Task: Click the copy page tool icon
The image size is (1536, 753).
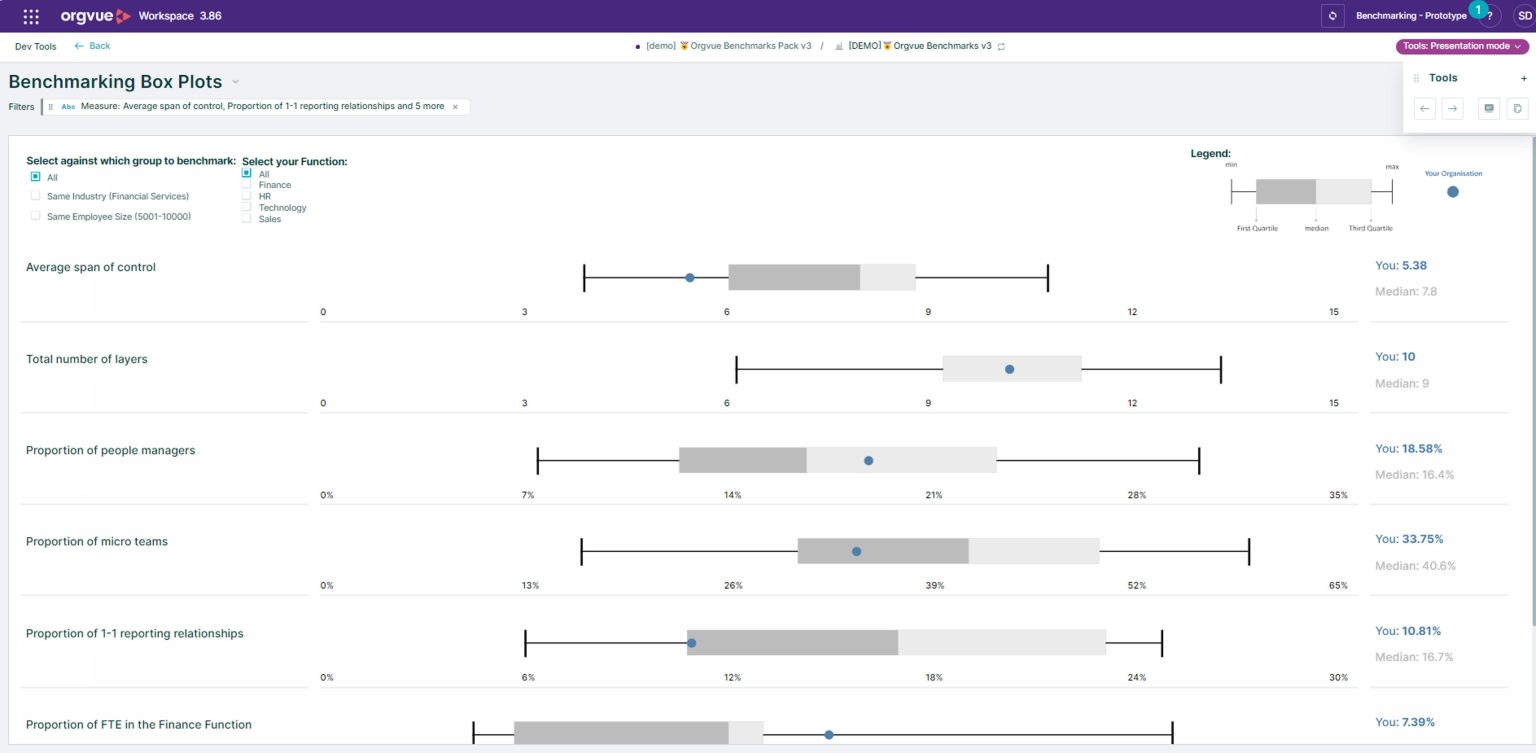Action: tap(1517, 108)
